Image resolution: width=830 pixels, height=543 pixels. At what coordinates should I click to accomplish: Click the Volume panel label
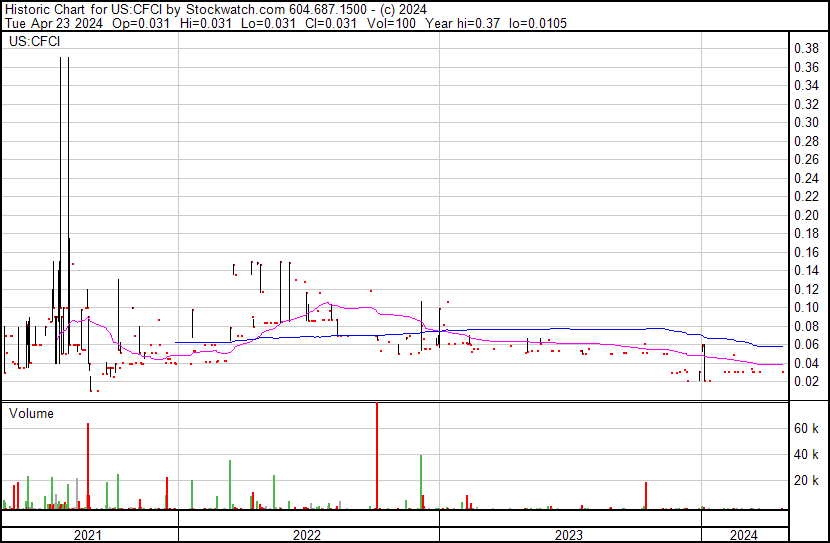click(31, 413)
